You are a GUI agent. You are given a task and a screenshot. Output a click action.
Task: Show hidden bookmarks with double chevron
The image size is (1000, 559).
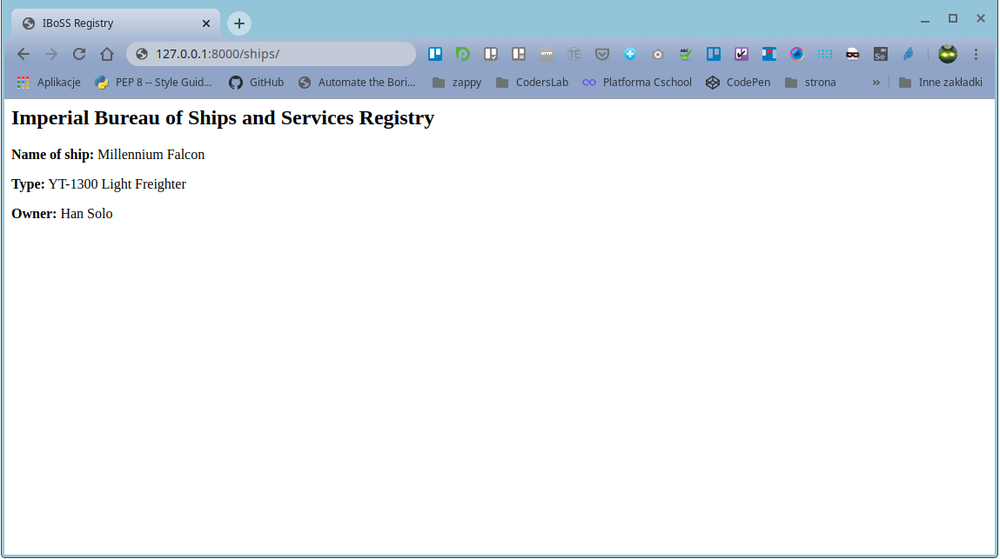(x=876, y=82)
